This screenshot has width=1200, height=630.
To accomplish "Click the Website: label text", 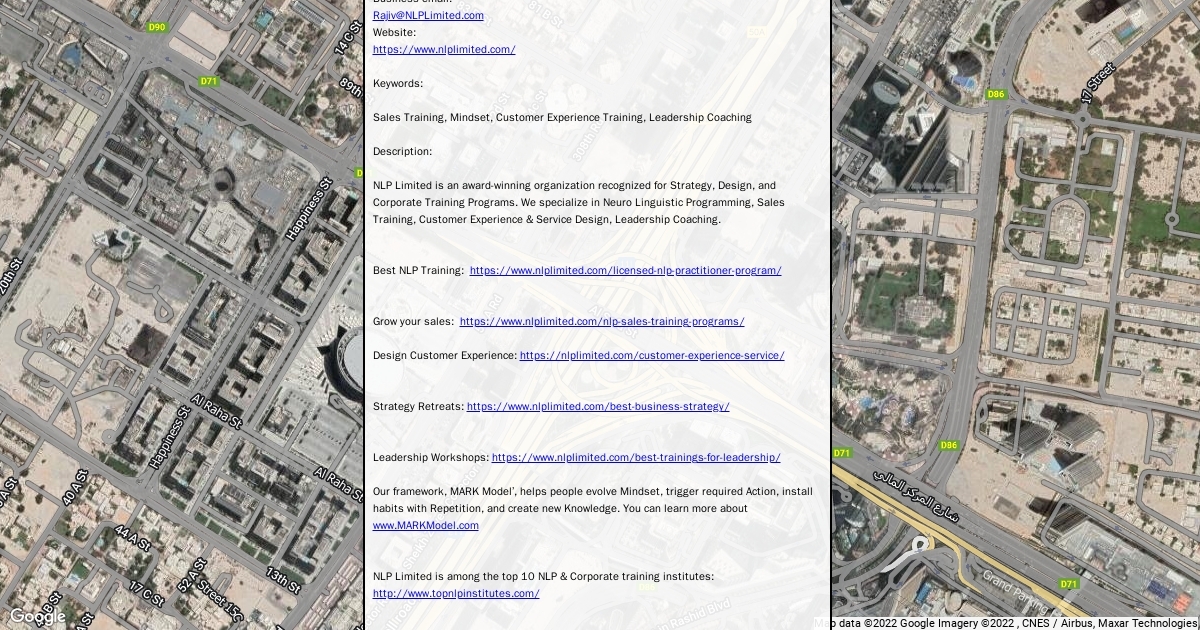I will [394, 32].
